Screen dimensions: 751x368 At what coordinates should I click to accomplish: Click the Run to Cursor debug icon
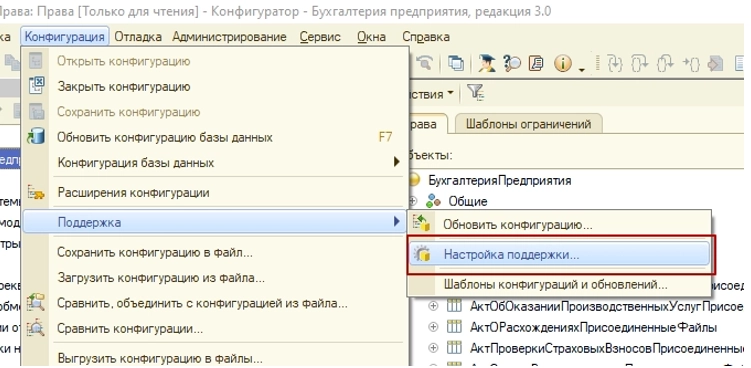(x=691, y=63)
